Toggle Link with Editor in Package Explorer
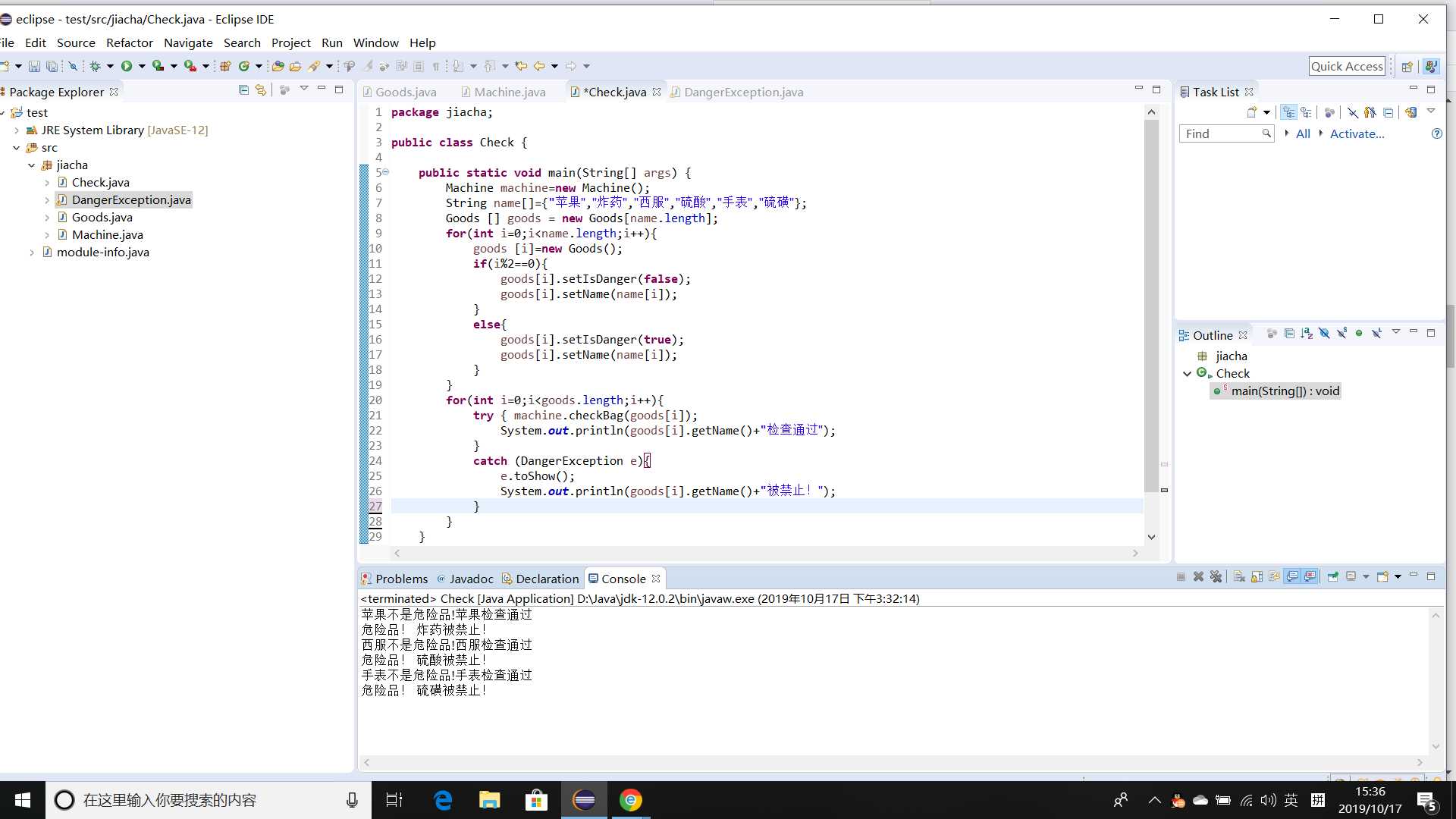Image resolution: width=1456 pixels, height=819 pixels. [x=261, y=89]
